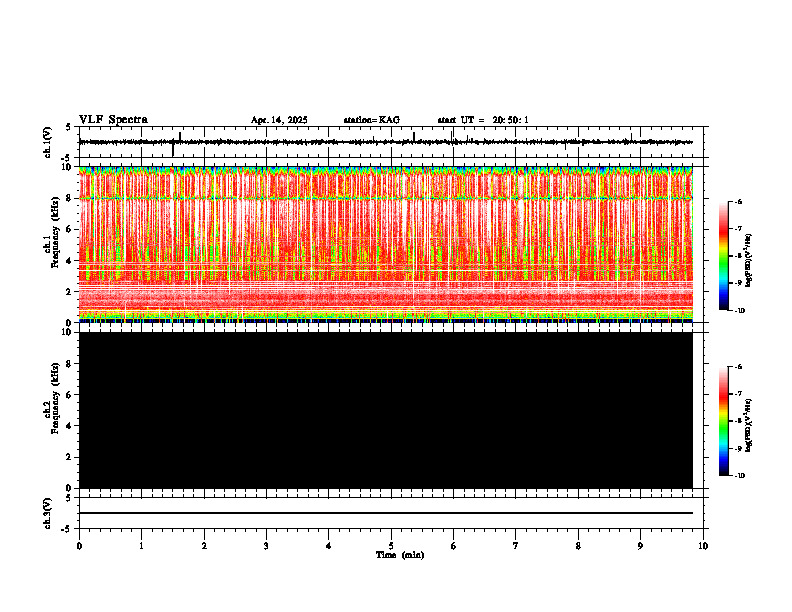
Task: Click time axis tick label "10" at right end
Action: (703, 546)
